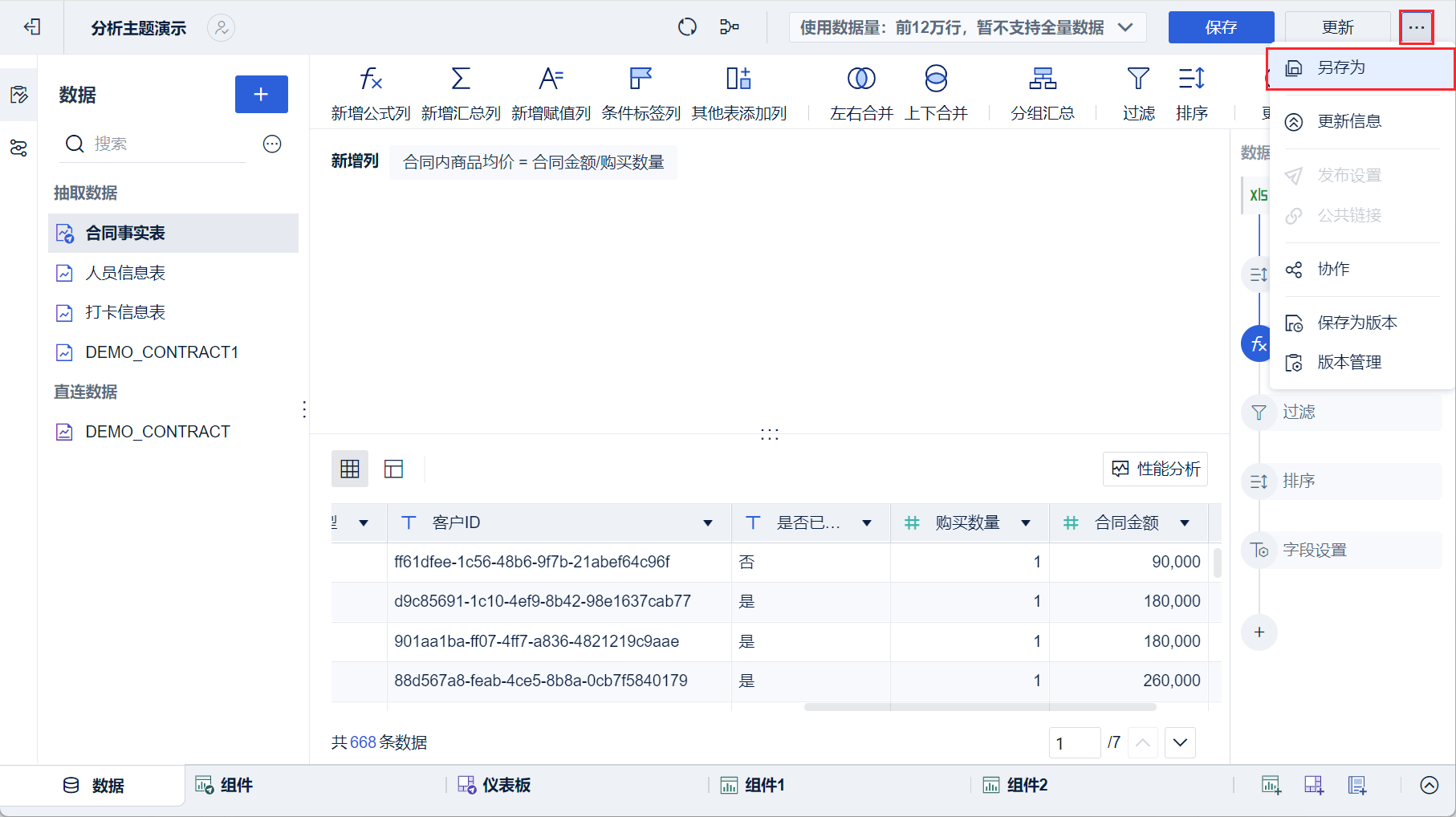Click the blue fx step node
This screenshot has height=817, width=1456.
coord(1257,344)
